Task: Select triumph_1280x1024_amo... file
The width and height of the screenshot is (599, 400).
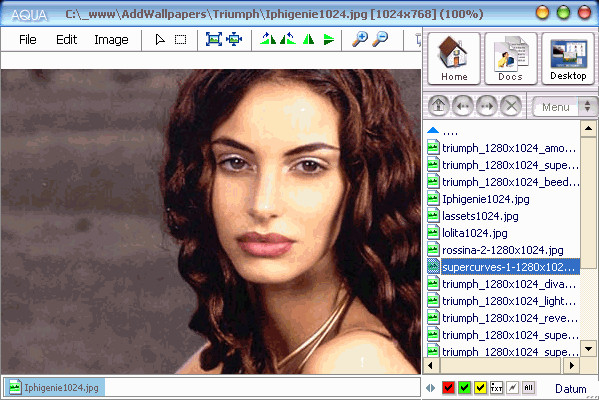Action: 509,148
